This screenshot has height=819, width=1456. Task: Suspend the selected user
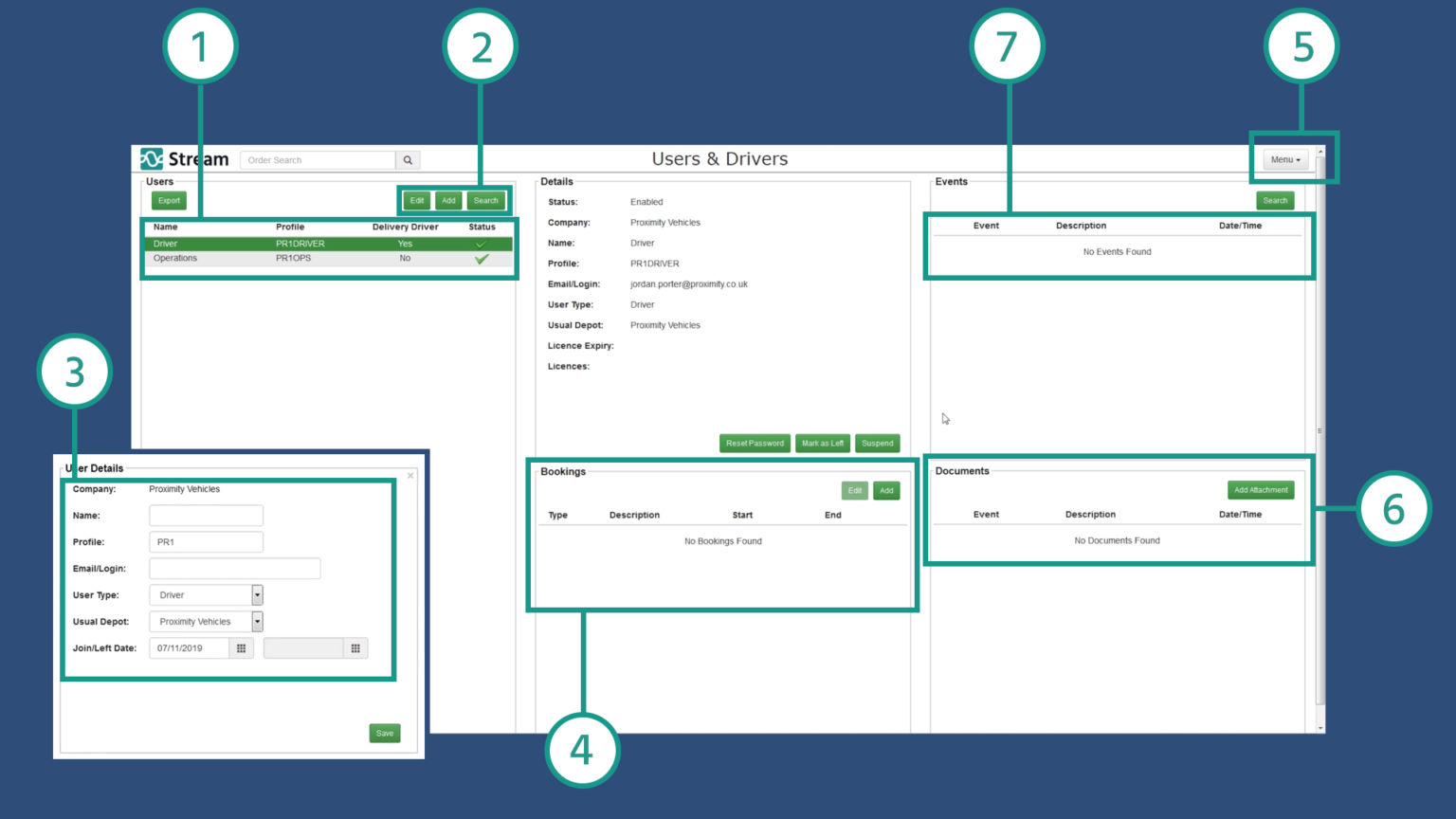point(877,443)
